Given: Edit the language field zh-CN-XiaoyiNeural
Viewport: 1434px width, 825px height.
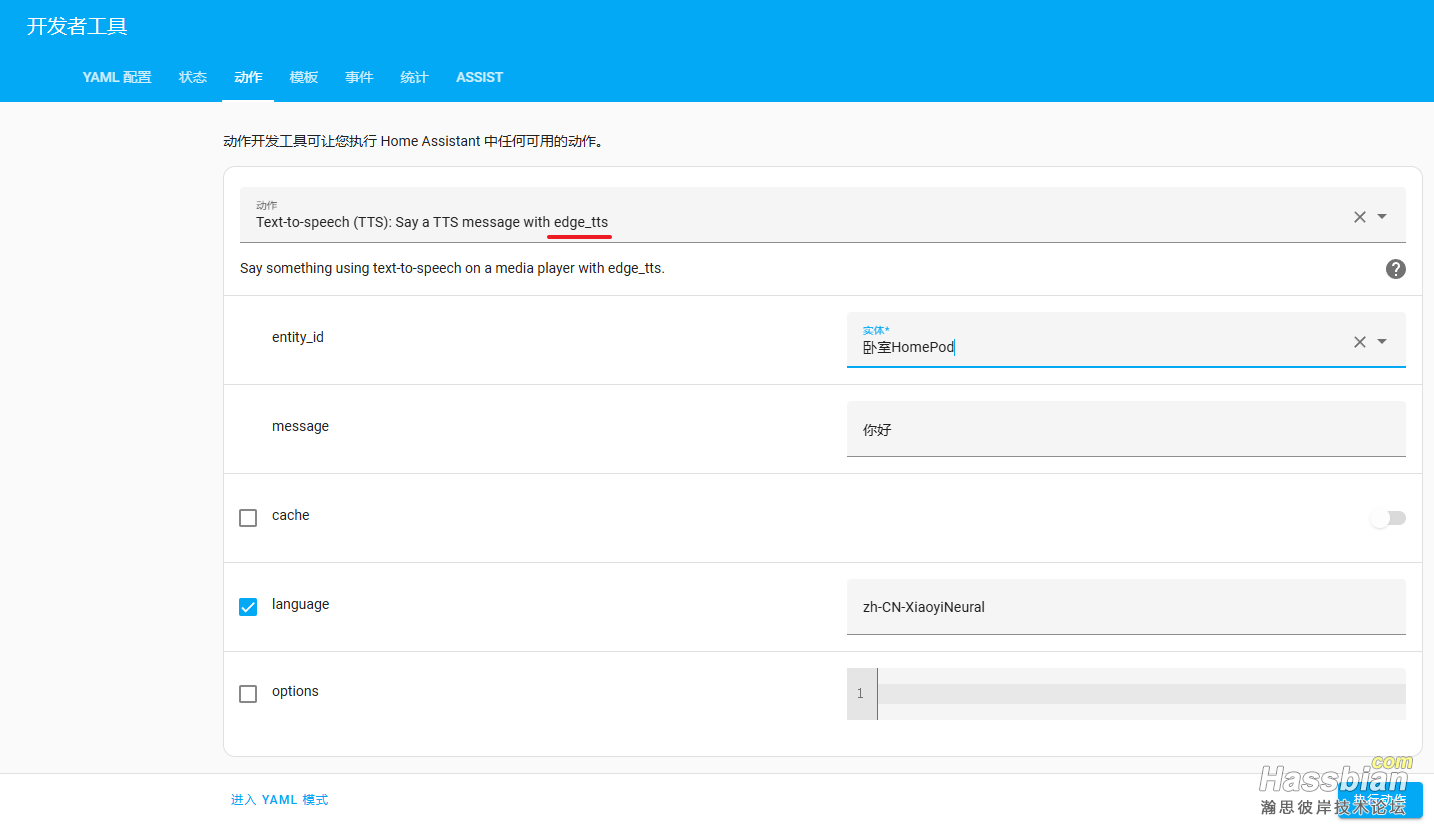Looking at the screenshot, I should [x=1126, y=607].
